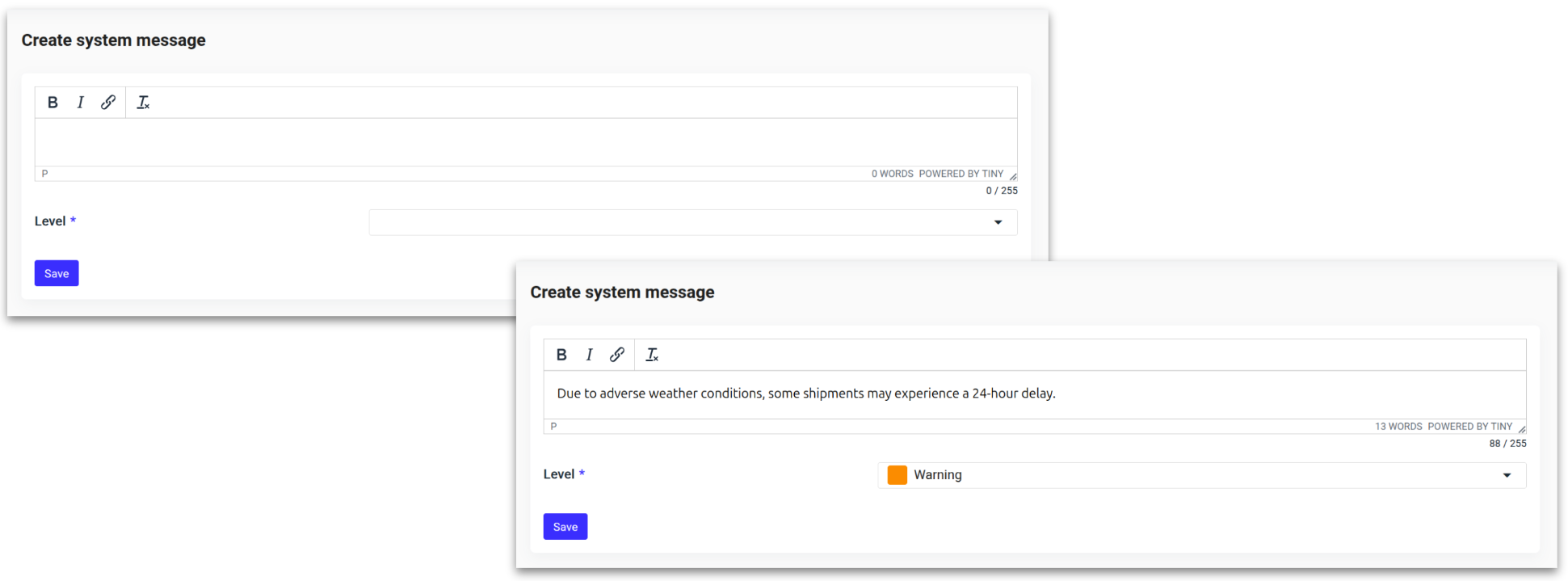Image resolution: width=1568 pixels, height=581 pixels.
Task: Toggle bold in the weather delay editor
Action: (x=561, y=355)
